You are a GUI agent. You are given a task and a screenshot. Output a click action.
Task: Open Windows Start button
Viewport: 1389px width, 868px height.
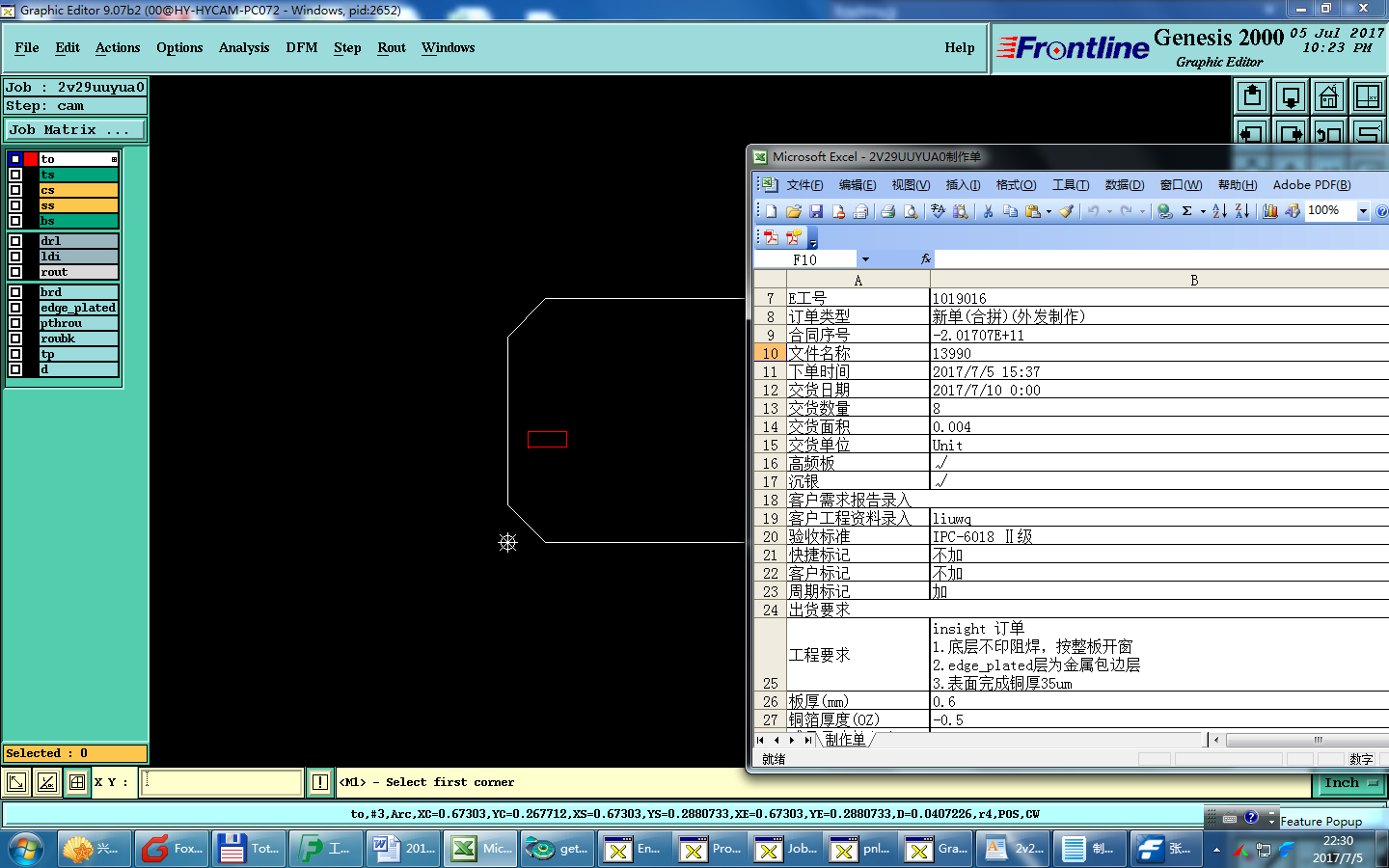(x=26, y=850)
